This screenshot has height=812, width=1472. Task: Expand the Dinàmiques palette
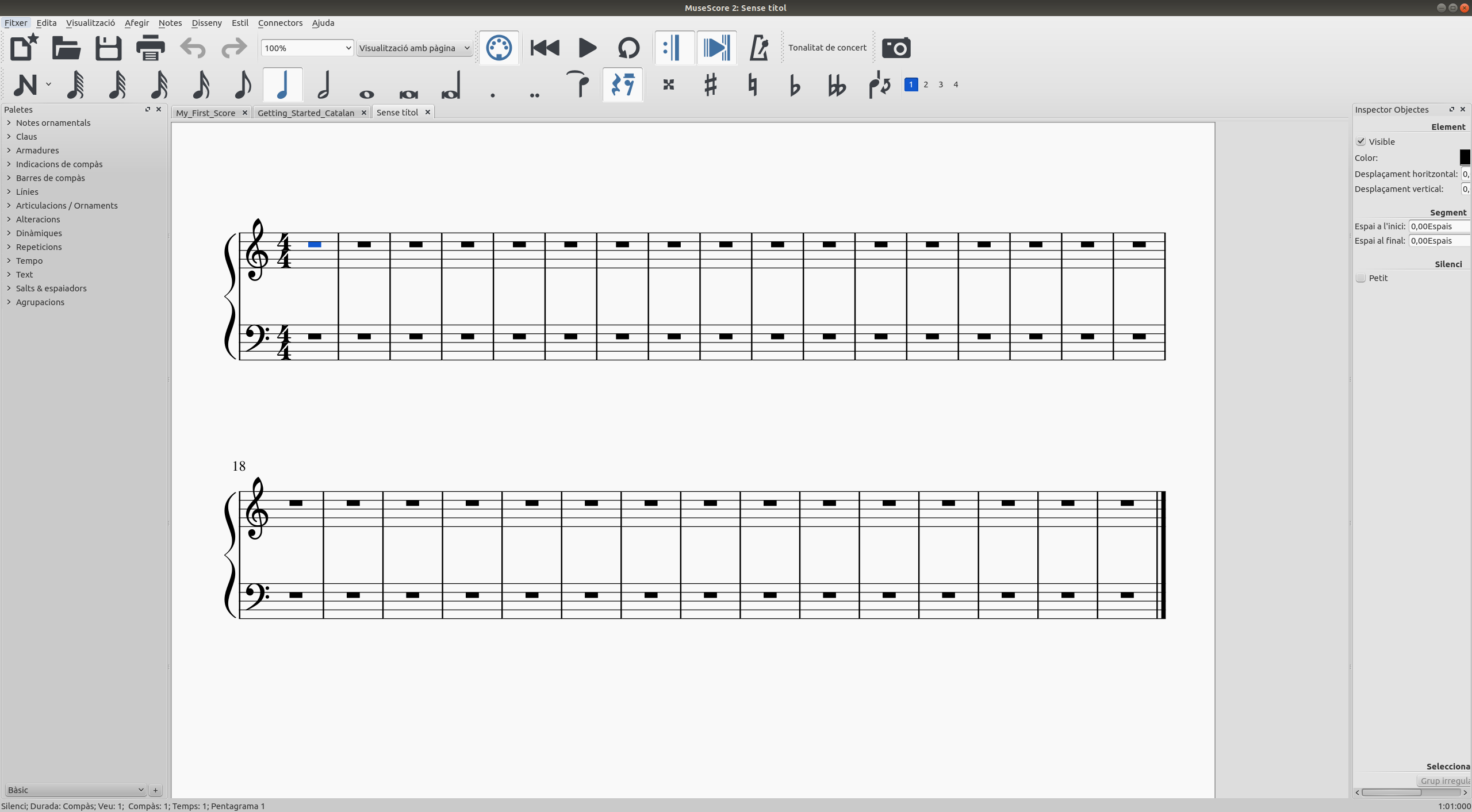click(39, 233)
